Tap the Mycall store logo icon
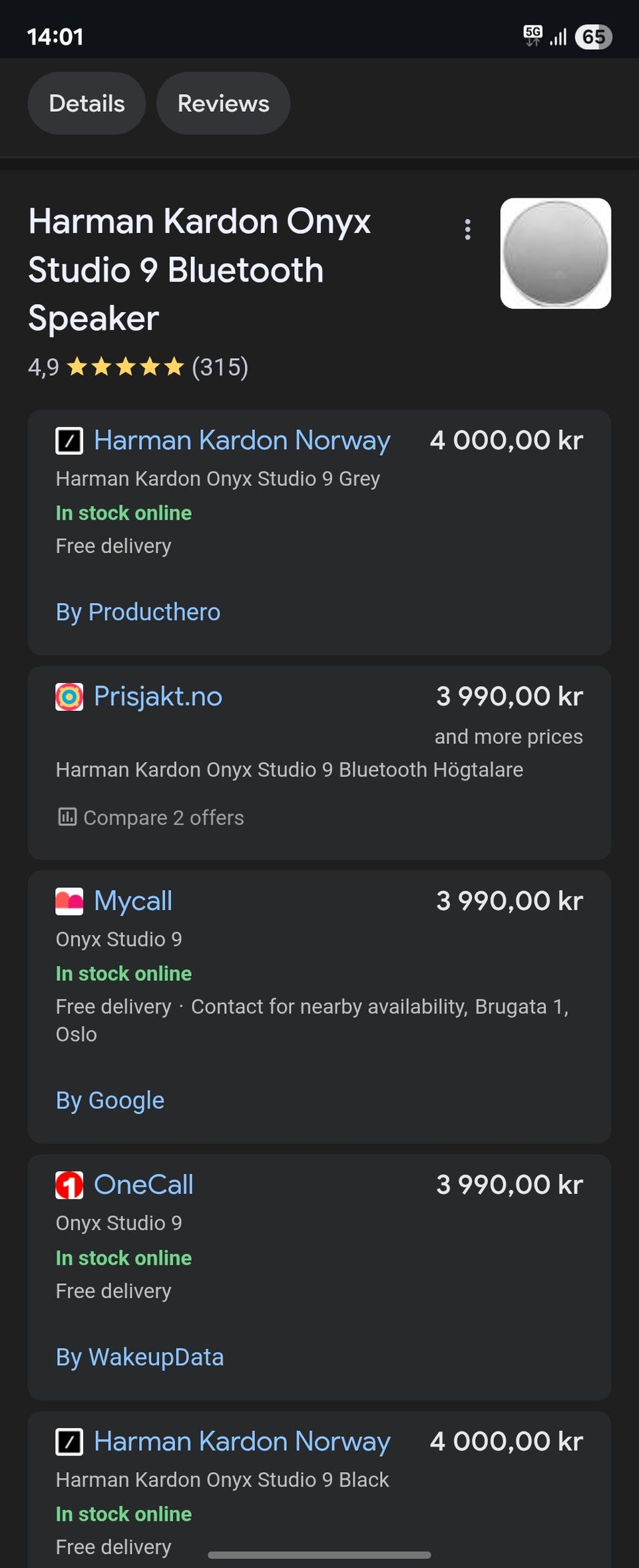 coord(69,901)
